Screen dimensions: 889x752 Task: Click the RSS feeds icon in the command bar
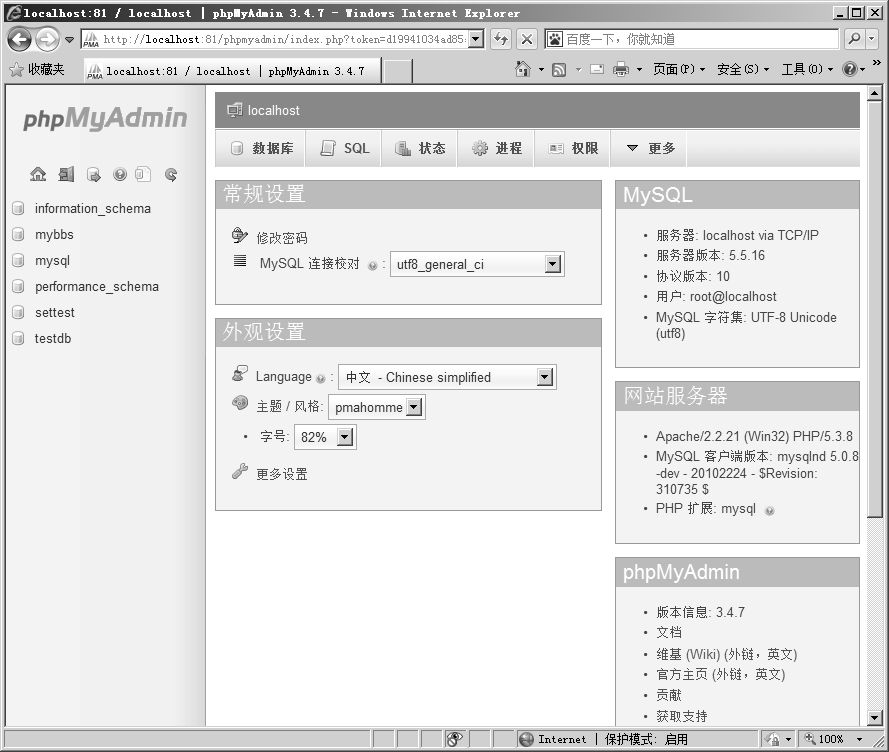pyautogui.click(x=559, y=69)
